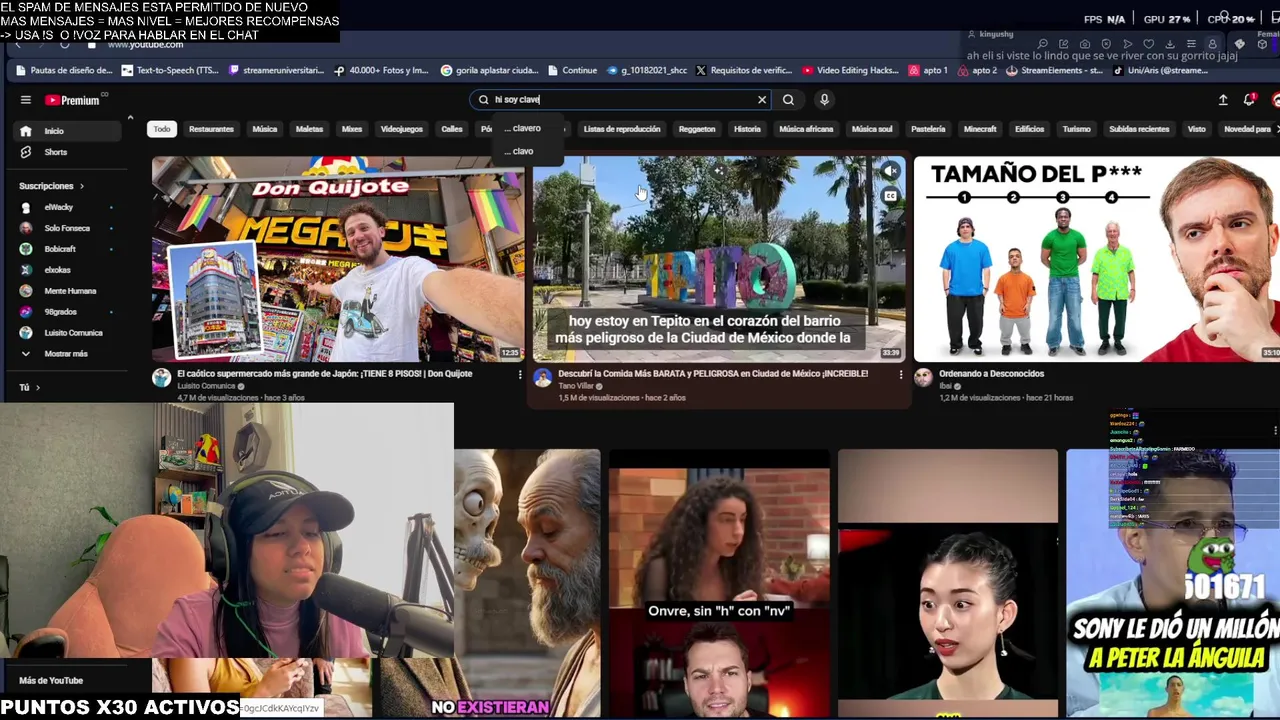Expand the Suscripciones section

(x=51, y=186)
